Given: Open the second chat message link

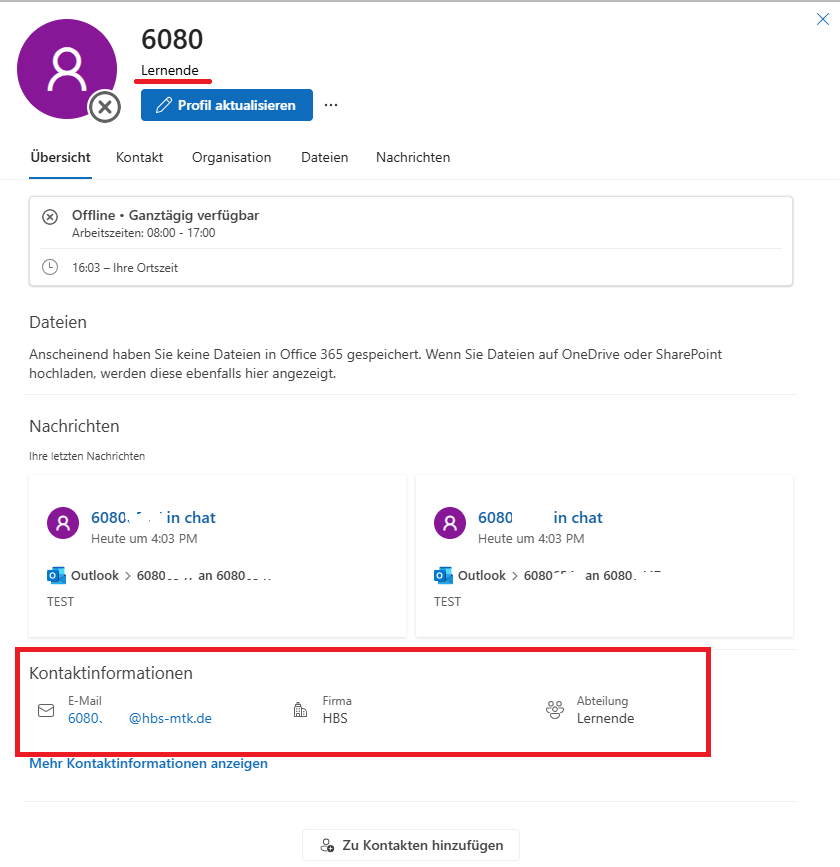Looking at the screenshot, I should point(540,517).
